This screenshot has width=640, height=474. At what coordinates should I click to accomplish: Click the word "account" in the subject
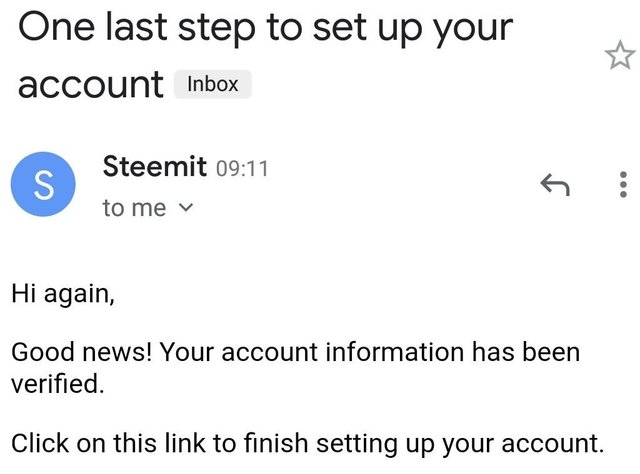pos(91,85)
